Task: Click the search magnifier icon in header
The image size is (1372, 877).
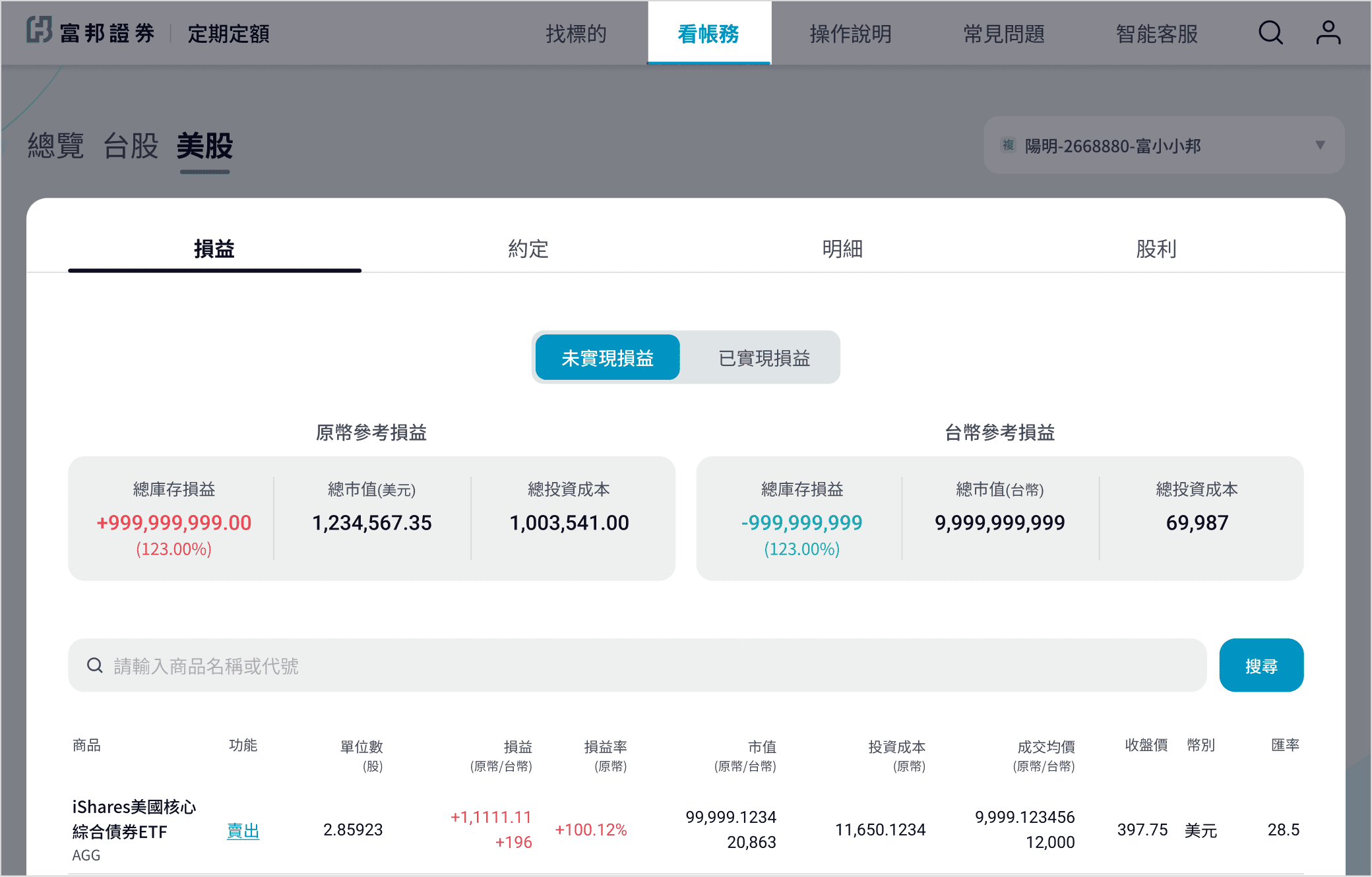Action: point(1270,33)
